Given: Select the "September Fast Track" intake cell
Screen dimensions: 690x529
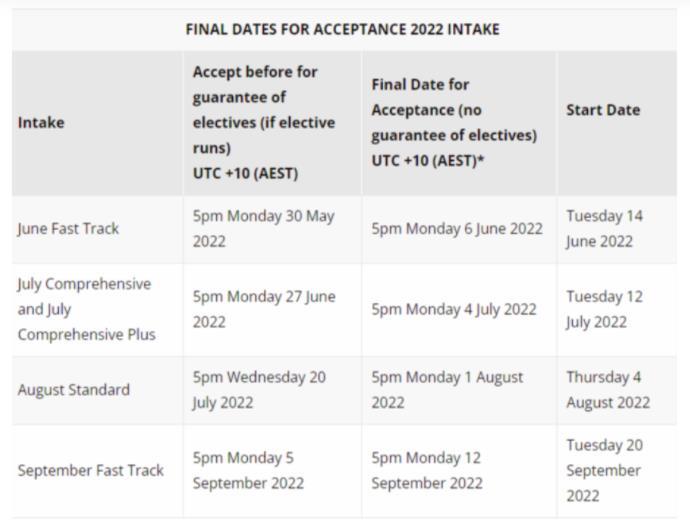Looking at the screenshot, I should point(90,470).
